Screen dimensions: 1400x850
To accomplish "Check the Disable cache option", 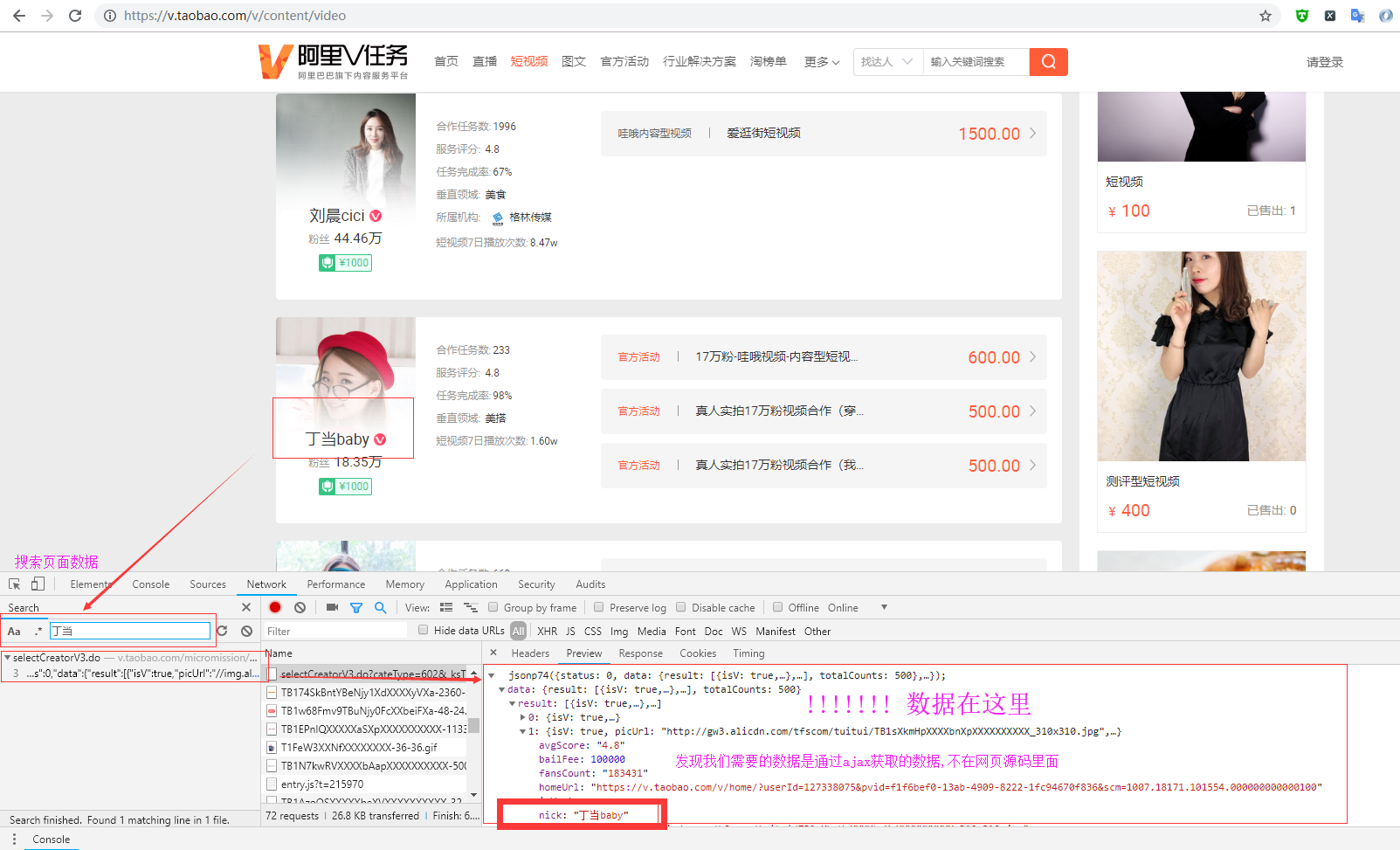I will (x=681, y=607).
